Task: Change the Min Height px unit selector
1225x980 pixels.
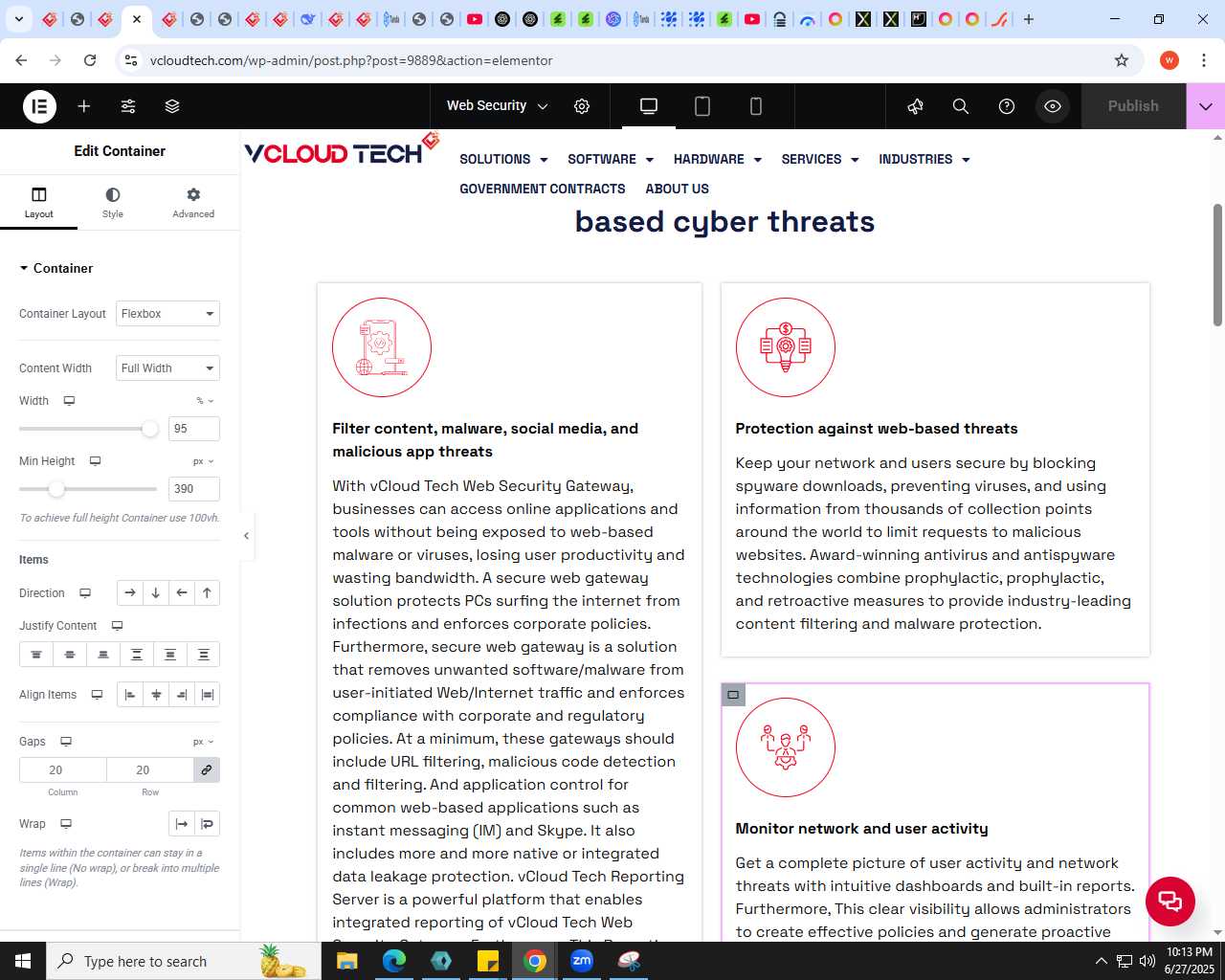Action: pyautogui.click(x=204, y=461)
